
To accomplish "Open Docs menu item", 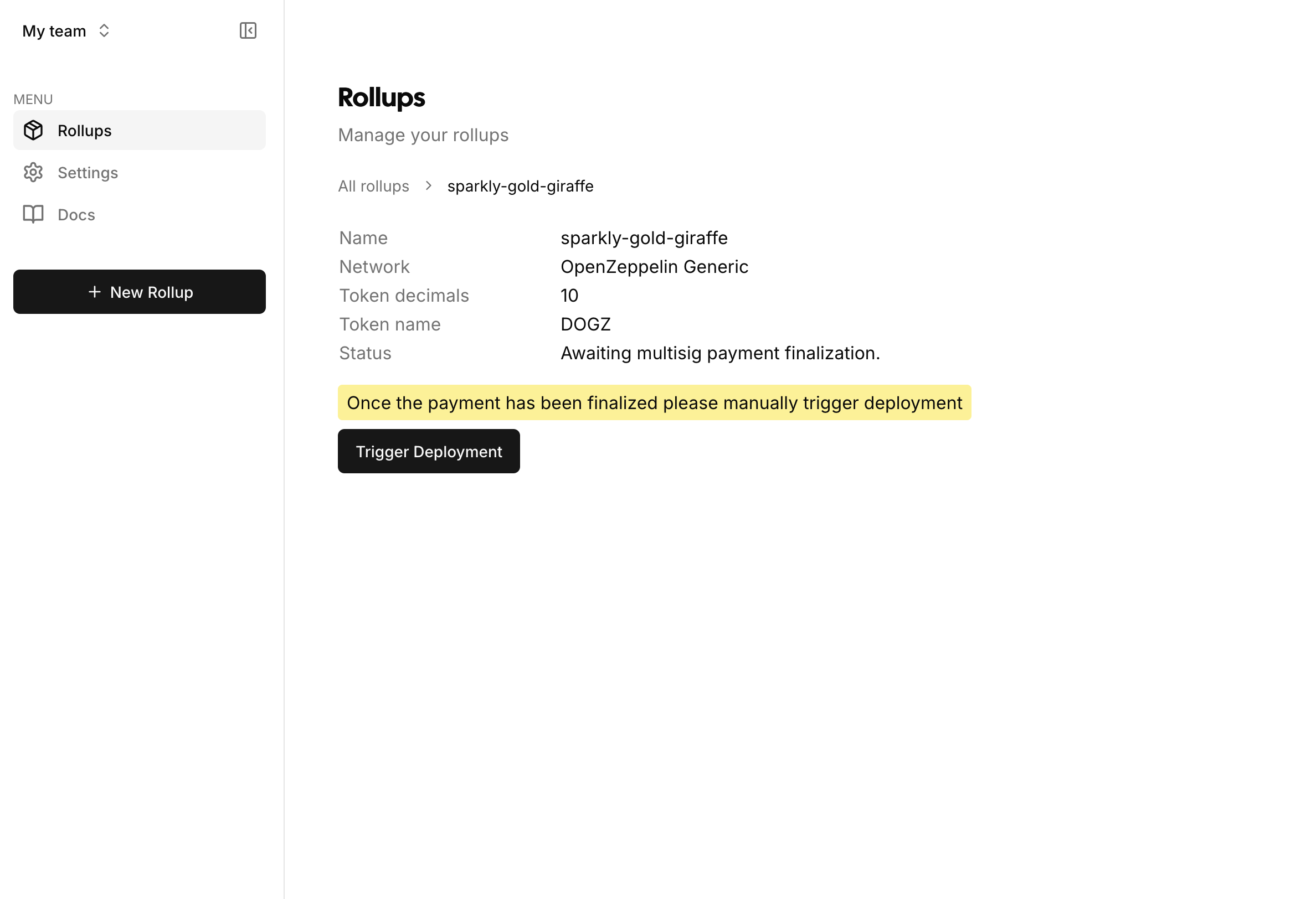I will [x=140, y=215].
